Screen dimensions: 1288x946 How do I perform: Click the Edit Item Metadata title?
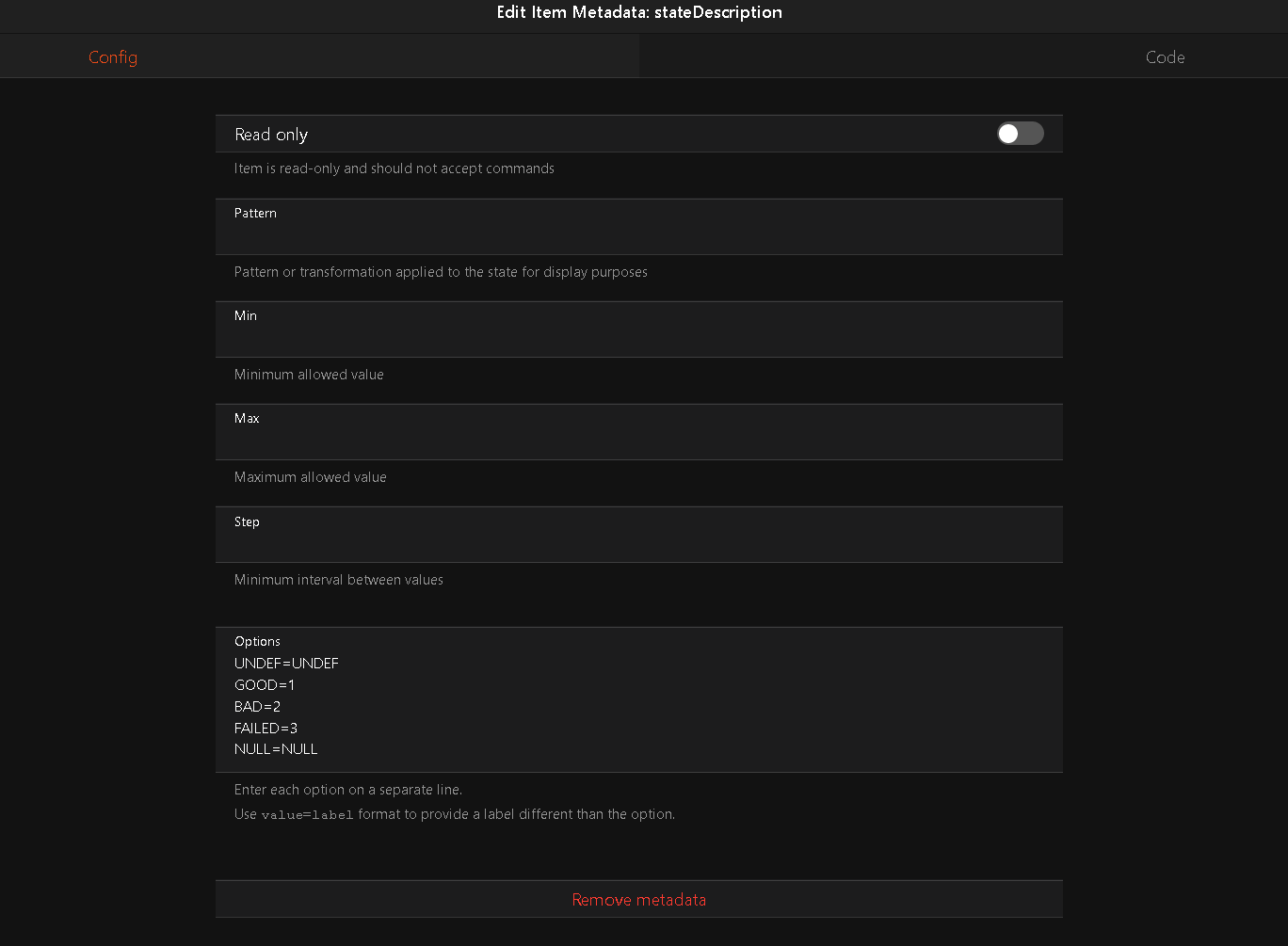pyautogui.click(x=639, y=12)
